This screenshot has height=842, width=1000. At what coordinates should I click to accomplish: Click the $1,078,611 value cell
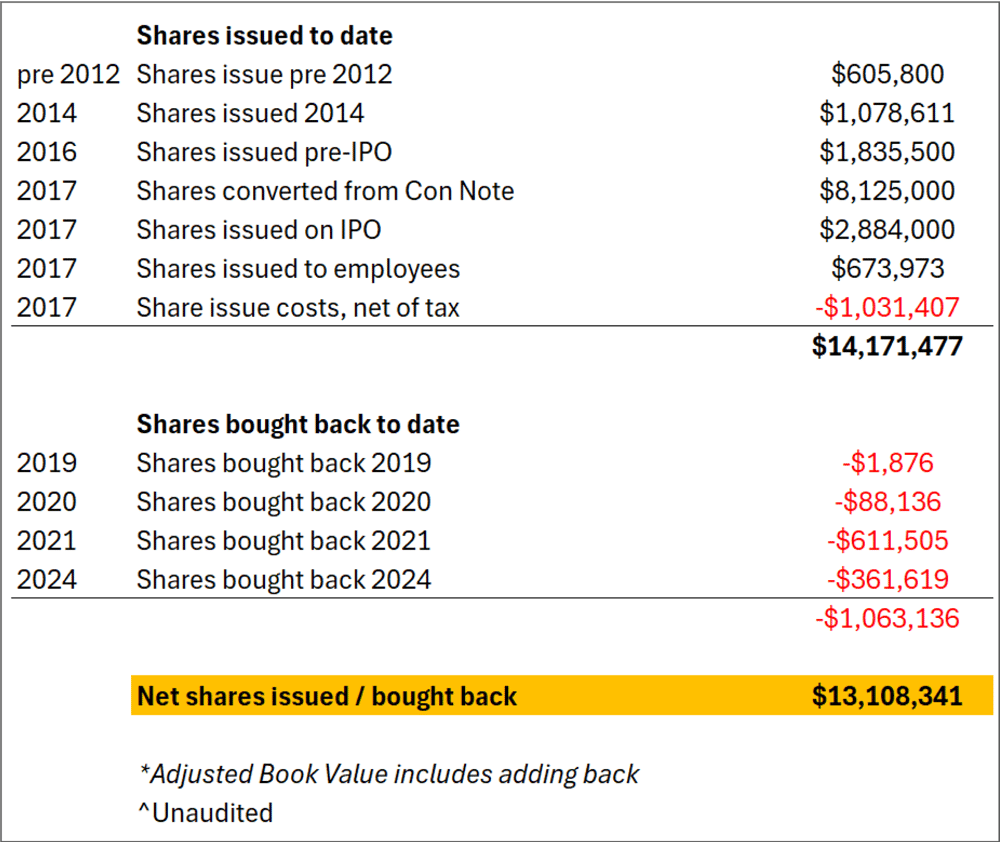(887, 113)
